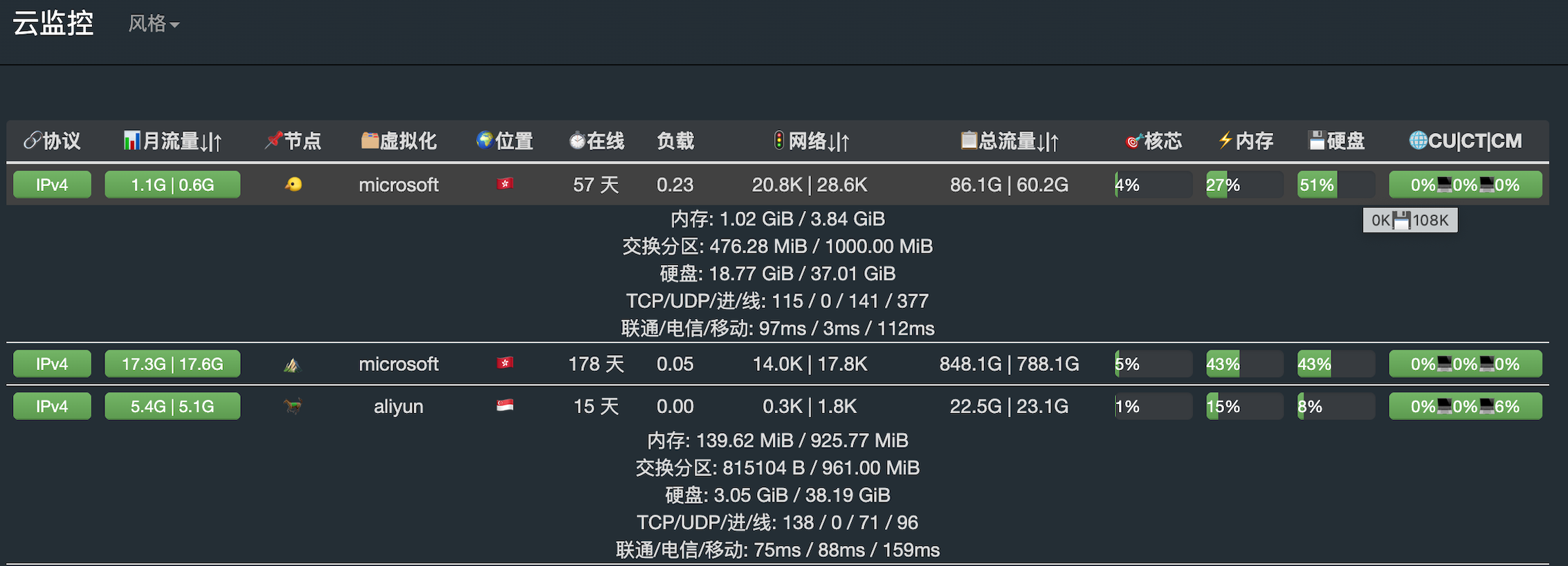Open the 风格 style dropdown
The height and width of the screenshot is (566, 1568).
click(153, 23)
